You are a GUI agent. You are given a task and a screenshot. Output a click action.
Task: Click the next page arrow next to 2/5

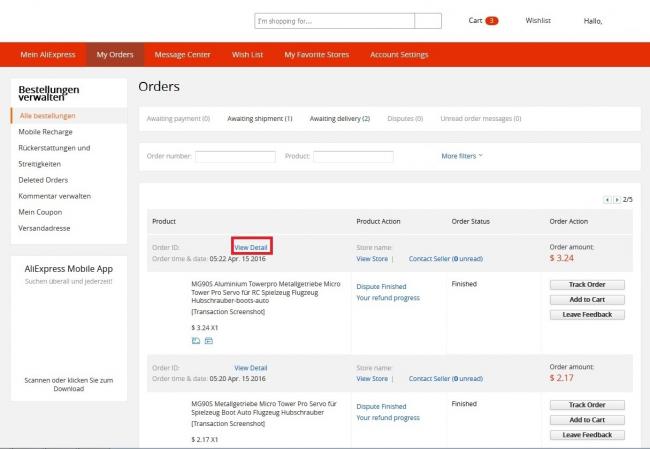tap(617, 200)
